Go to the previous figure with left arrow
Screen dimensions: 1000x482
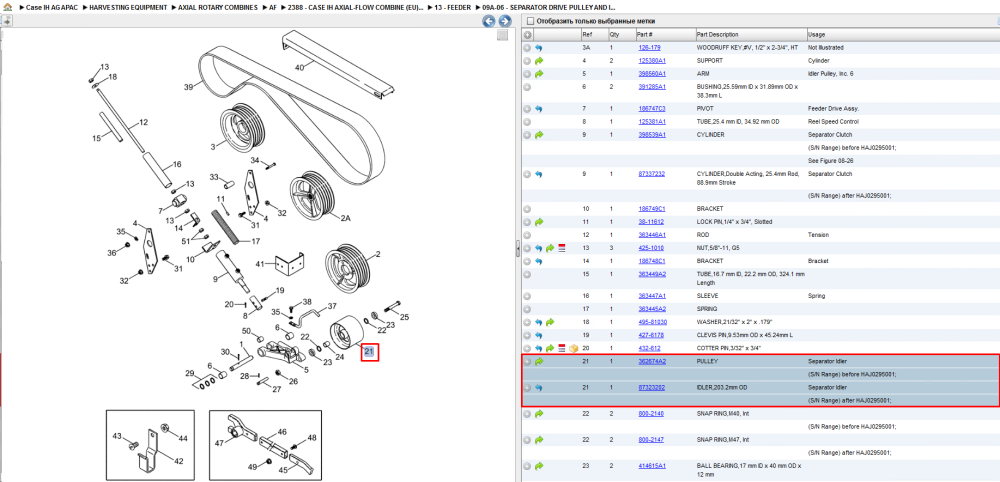(489, 22)
